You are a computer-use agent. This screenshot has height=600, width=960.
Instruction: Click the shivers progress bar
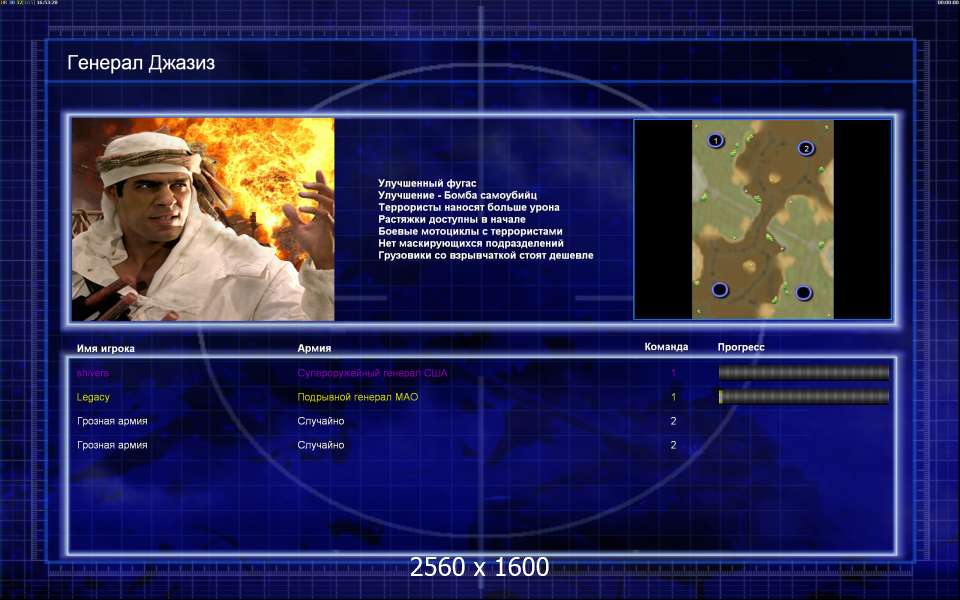pos(803,373)
